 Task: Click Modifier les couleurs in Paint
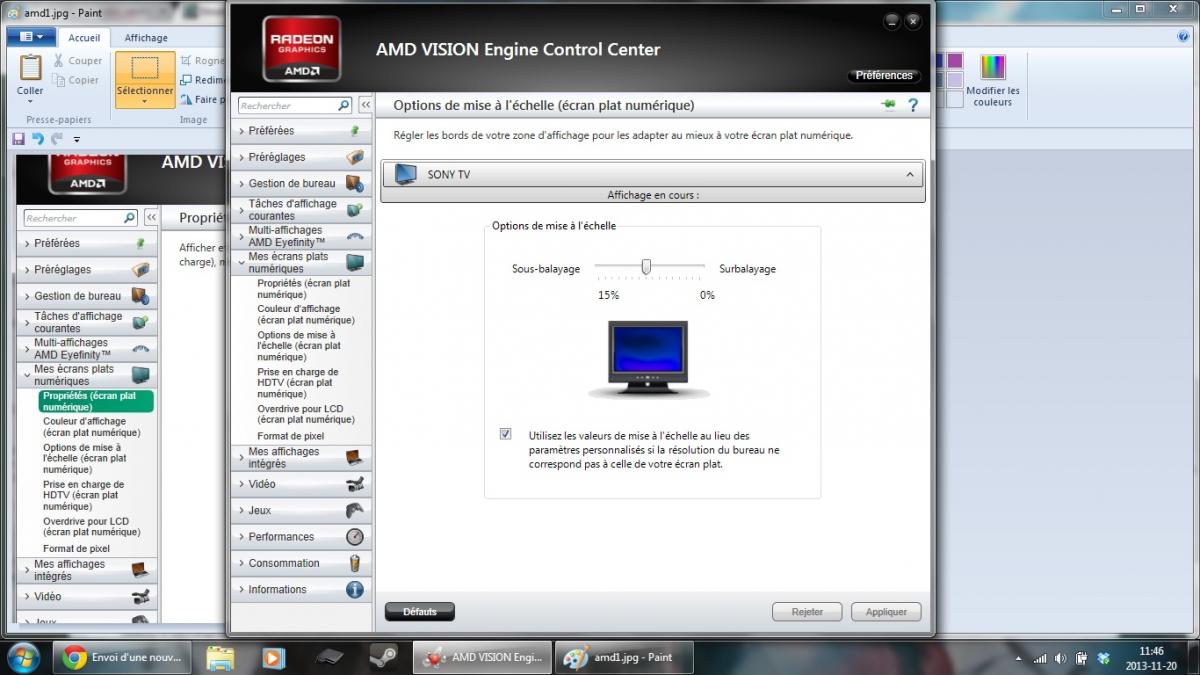tap(993, 81)
